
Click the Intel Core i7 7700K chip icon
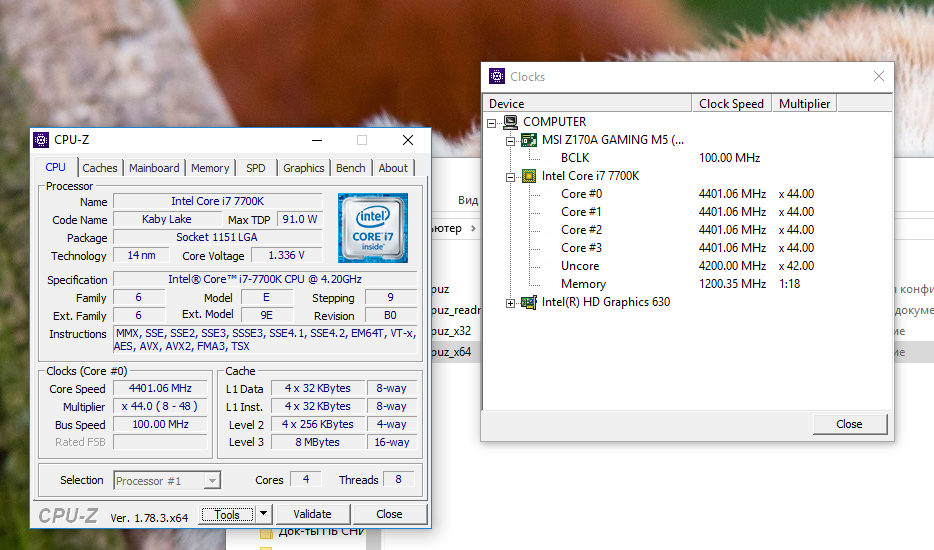pos(529,176)
